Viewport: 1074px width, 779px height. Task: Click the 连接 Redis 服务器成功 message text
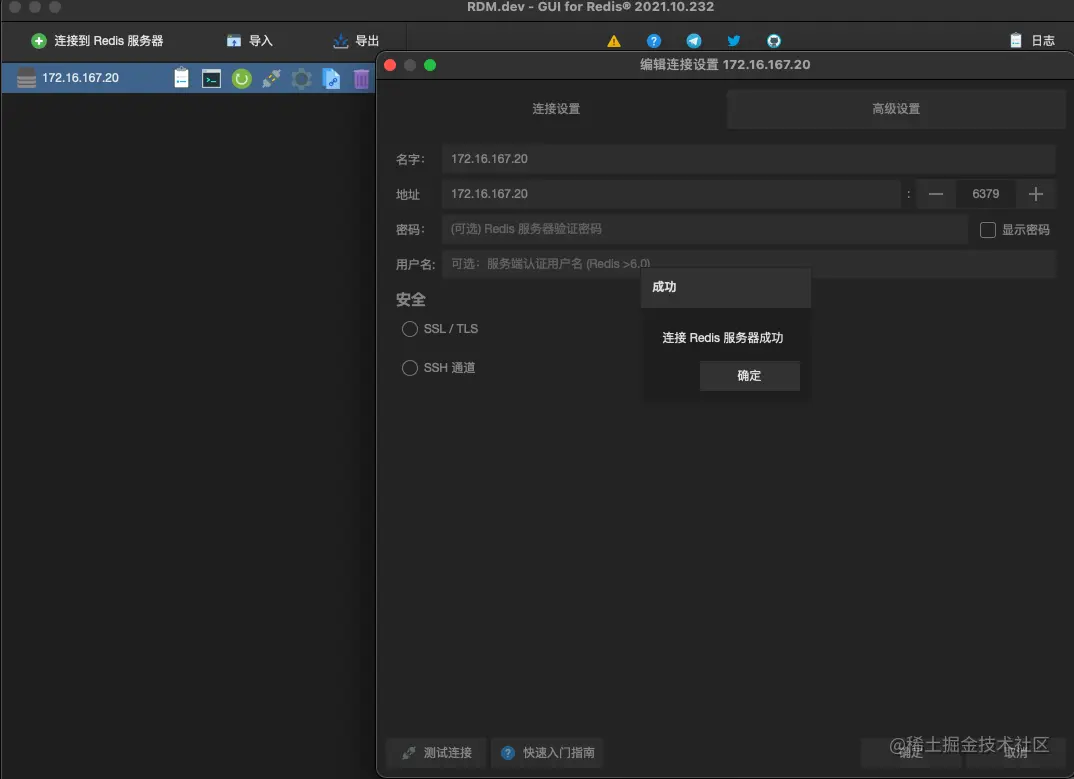coord(723,338)
